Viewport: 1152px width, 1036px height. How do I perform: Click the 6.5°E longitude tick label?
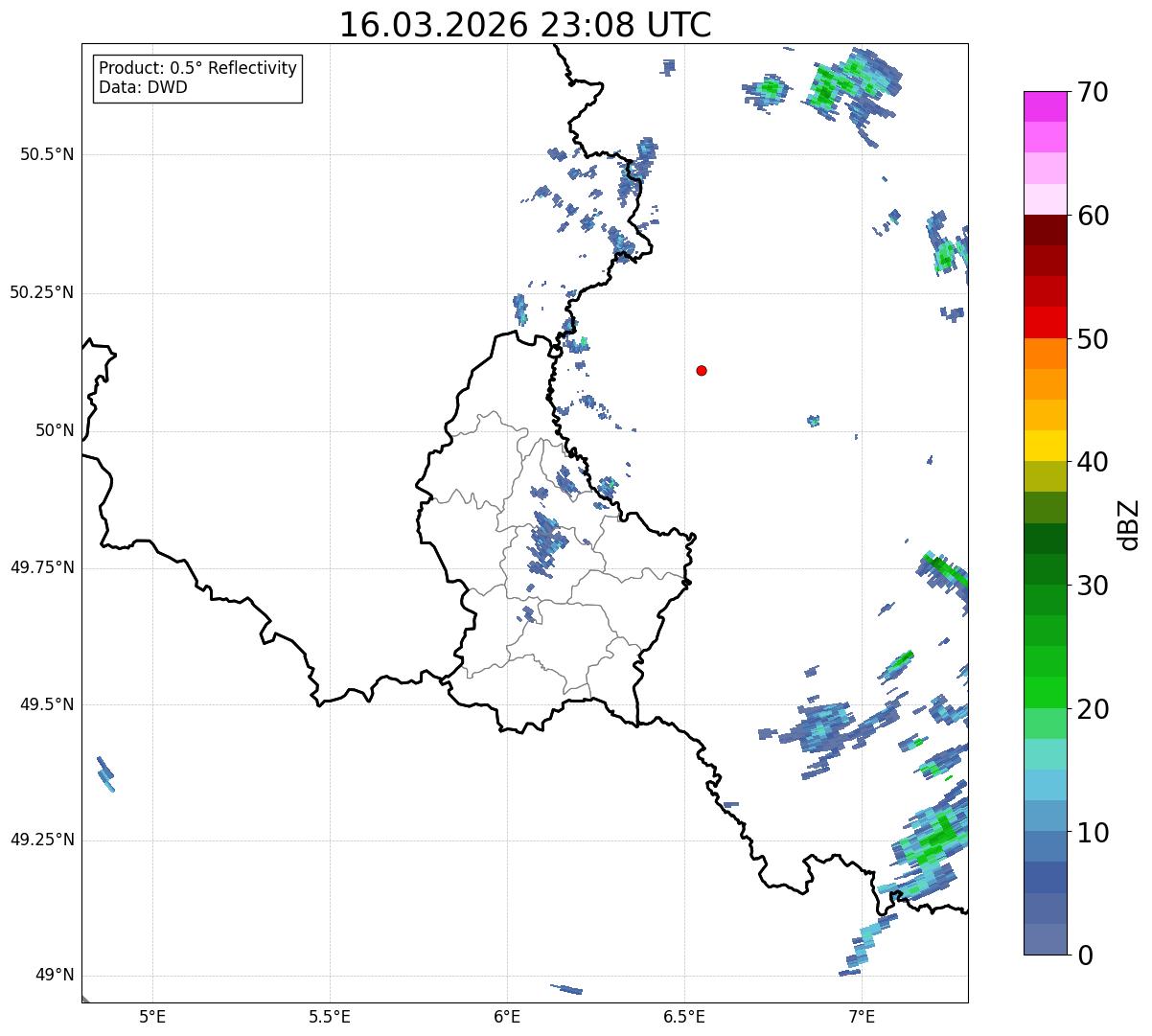coord(684,1016)
